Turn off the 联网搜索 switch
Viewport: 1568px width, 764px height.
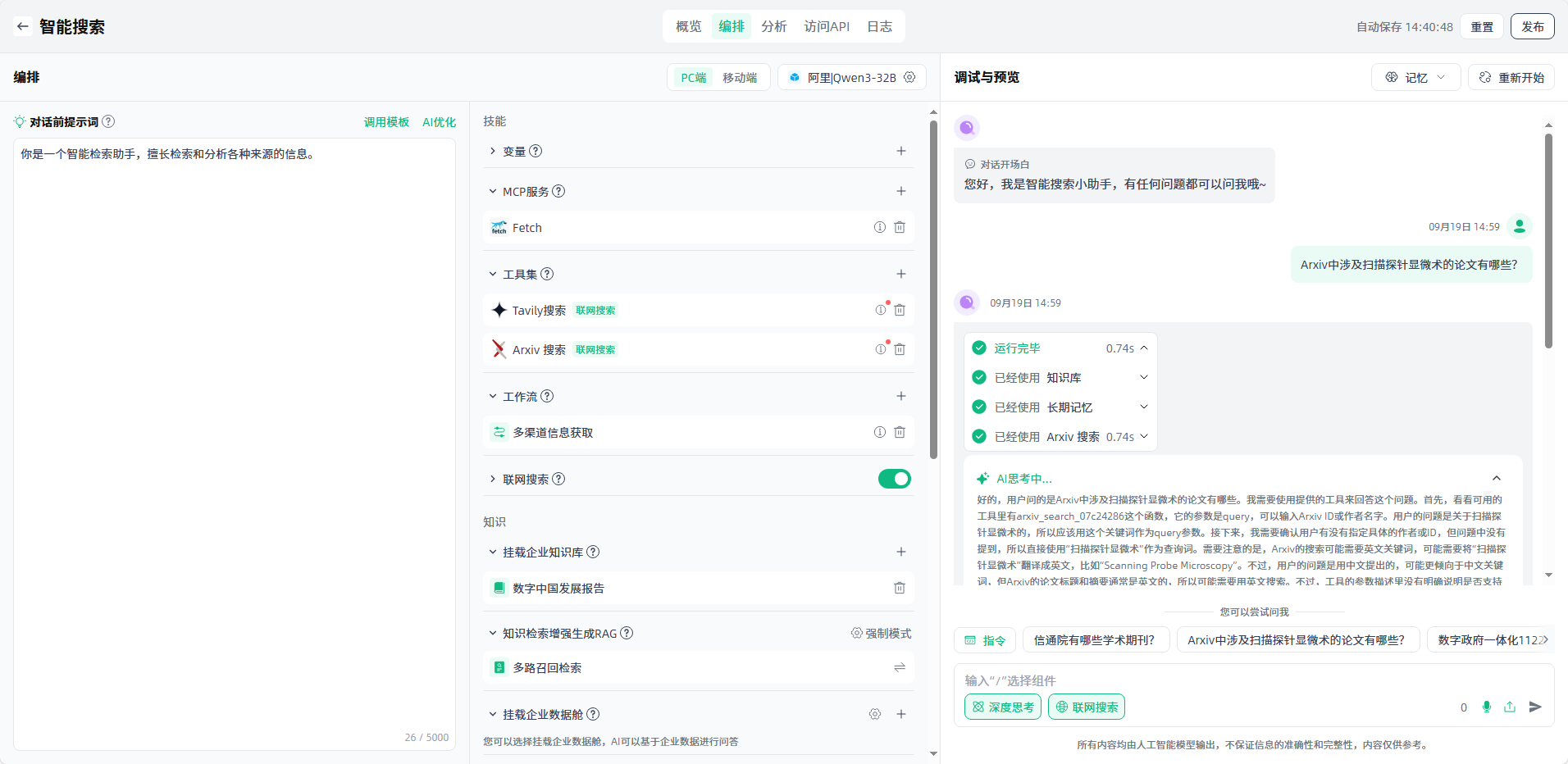(x=894, y=479)
